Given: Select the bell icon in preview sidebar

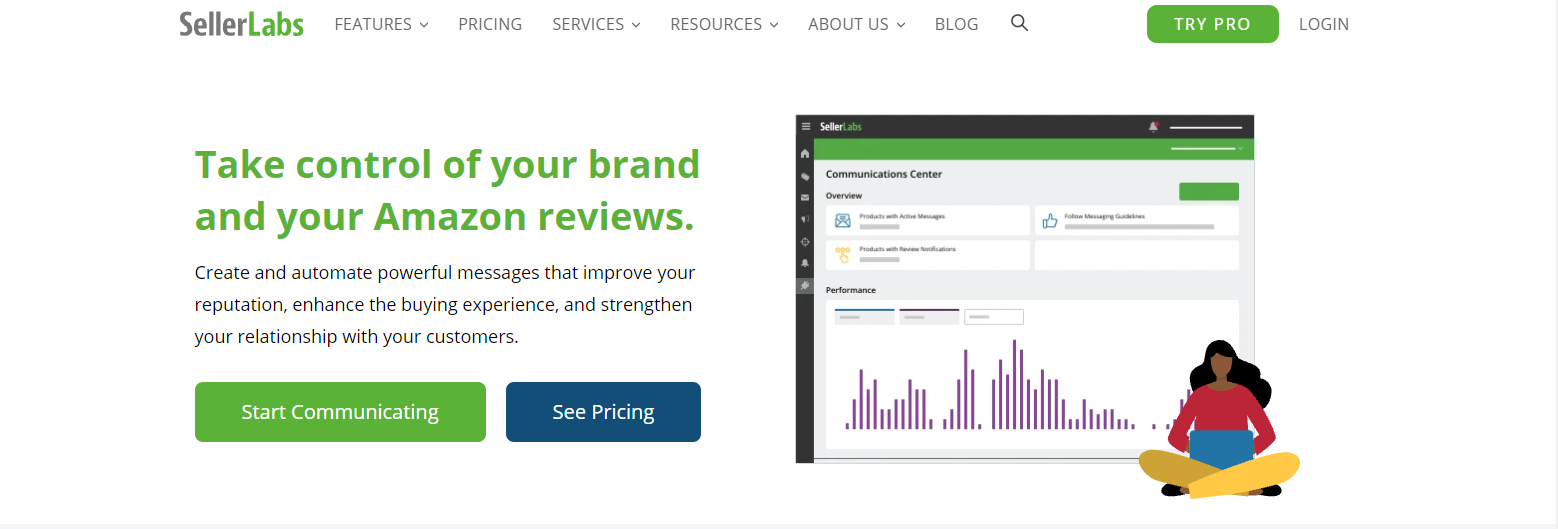Looking at the screenshot, I should click(x=805, y=263).
